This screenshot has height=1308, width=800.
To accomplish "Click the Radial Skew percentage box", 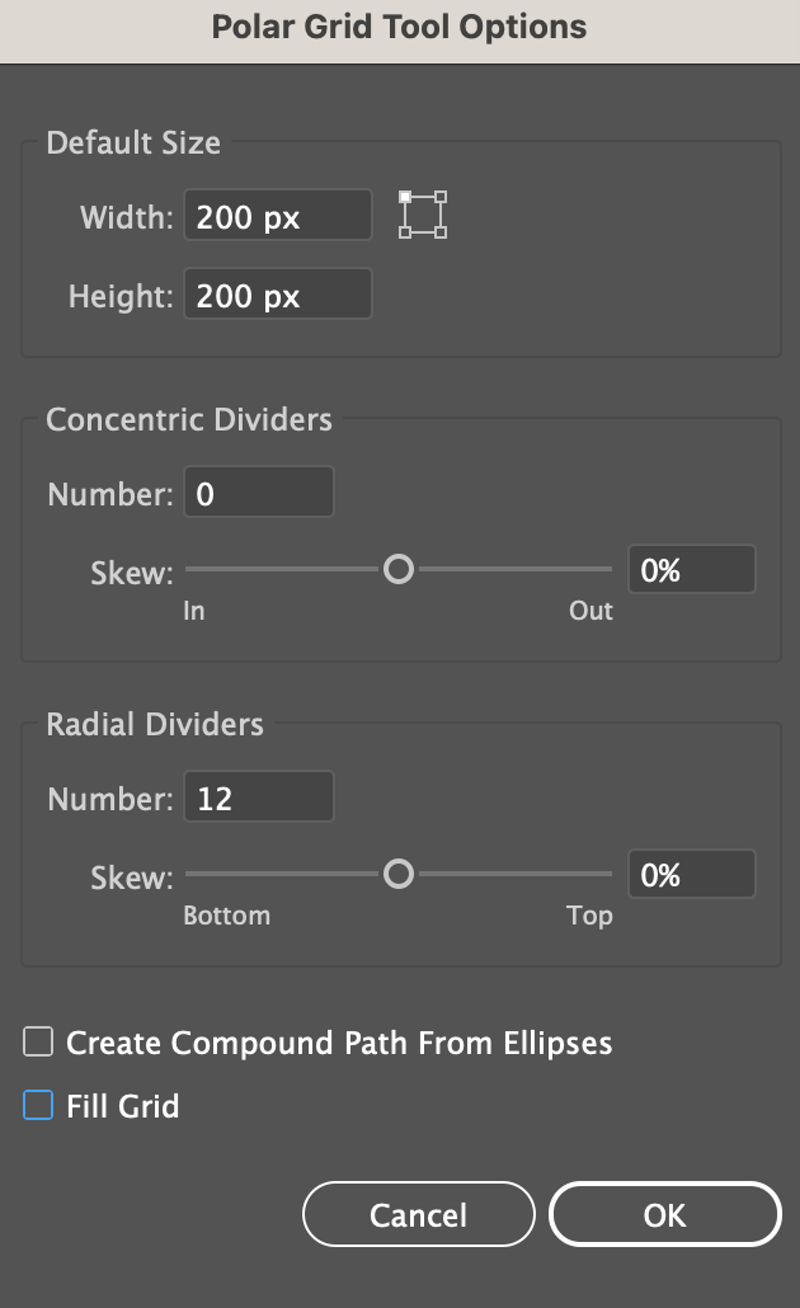I will 691,874.
